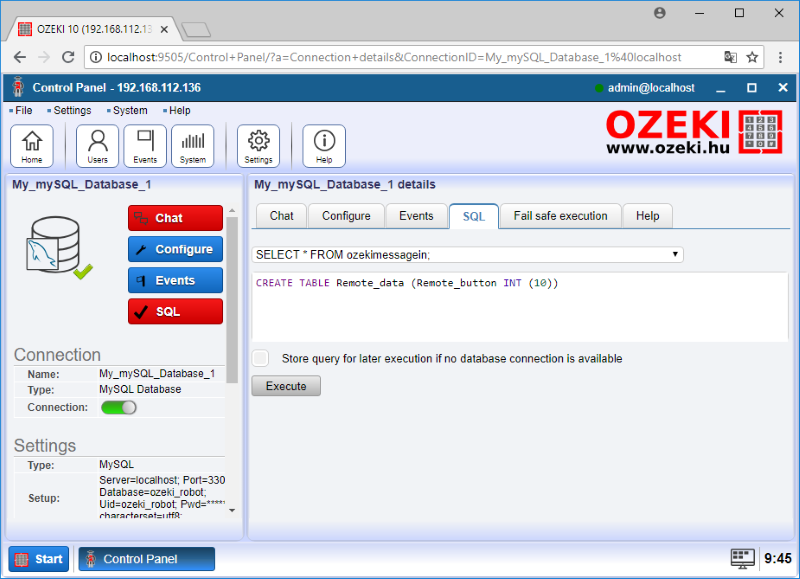
Task: Click inside the SQL query text area
Action: tap(520, 310)
